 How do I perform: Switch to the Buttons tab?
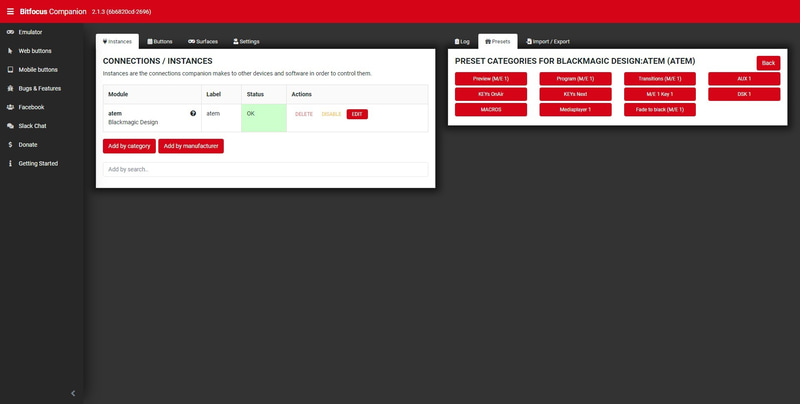click(x=160, y=41)
